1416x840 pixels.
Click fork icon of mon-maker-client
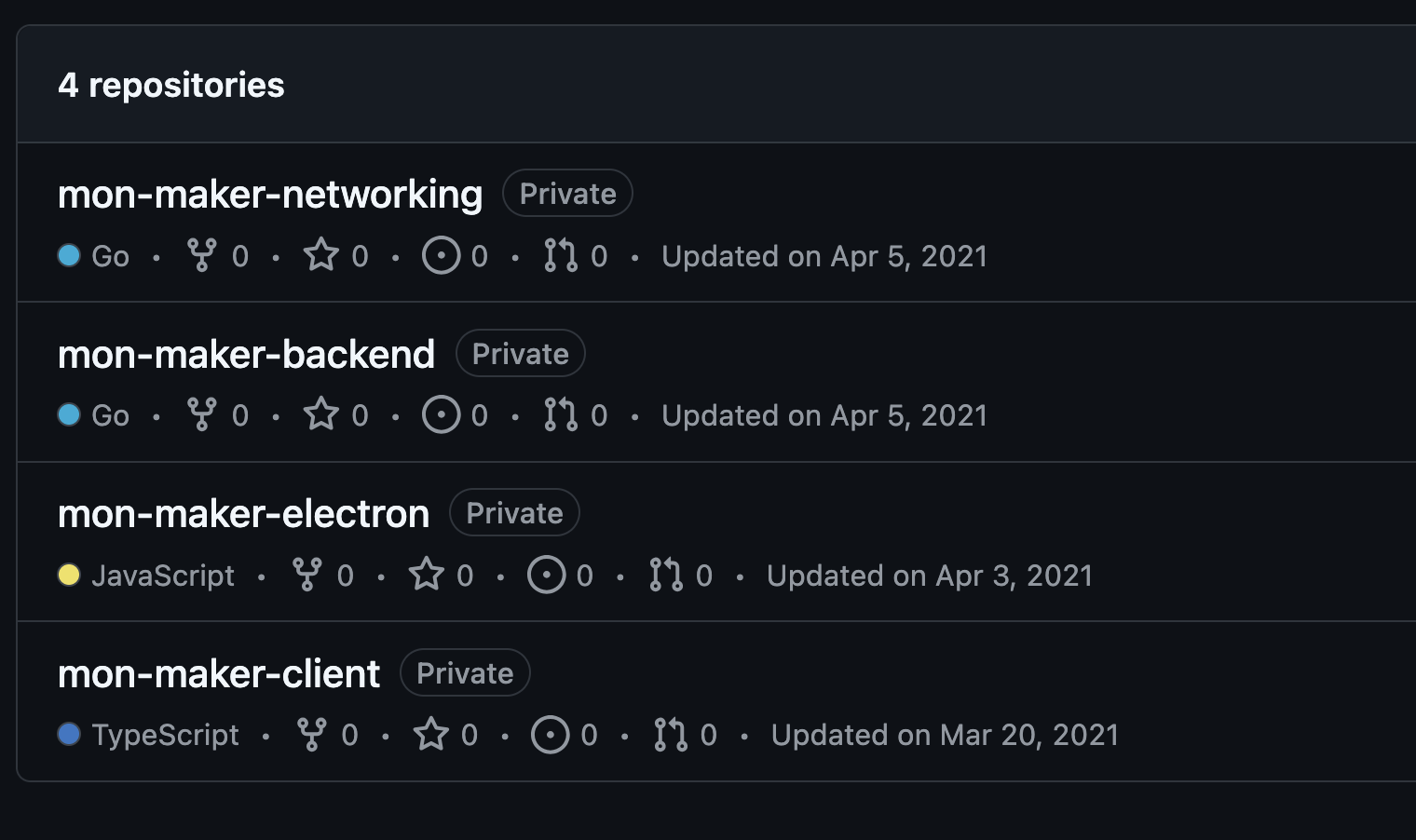click(x=310, y=735)
